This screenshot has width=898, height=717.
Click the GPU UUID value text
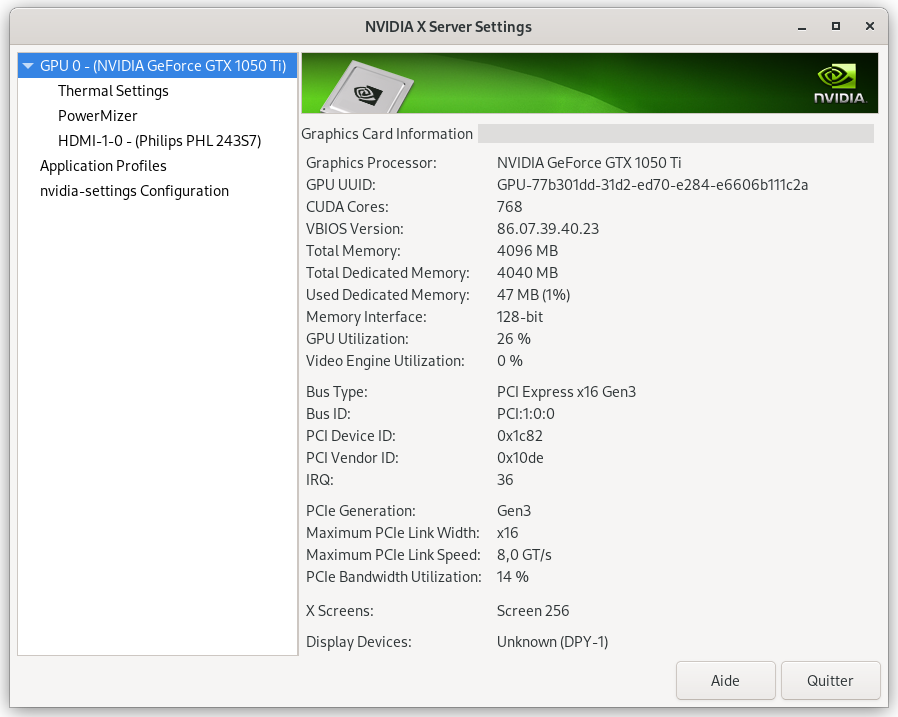(652, 185)
